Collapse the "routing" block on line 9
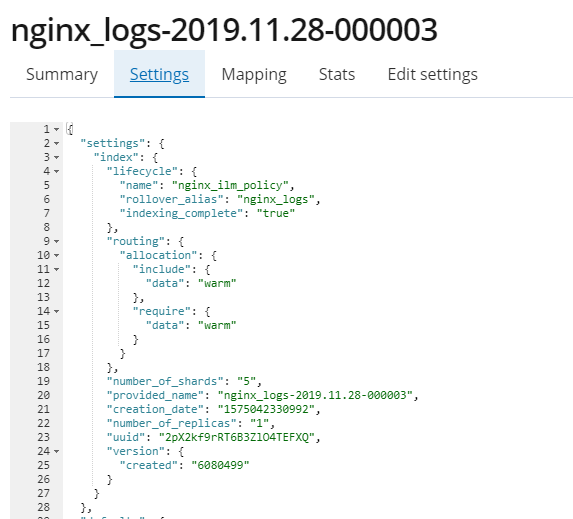This screenshot has height=519, width=573. (x=57, y=241)
